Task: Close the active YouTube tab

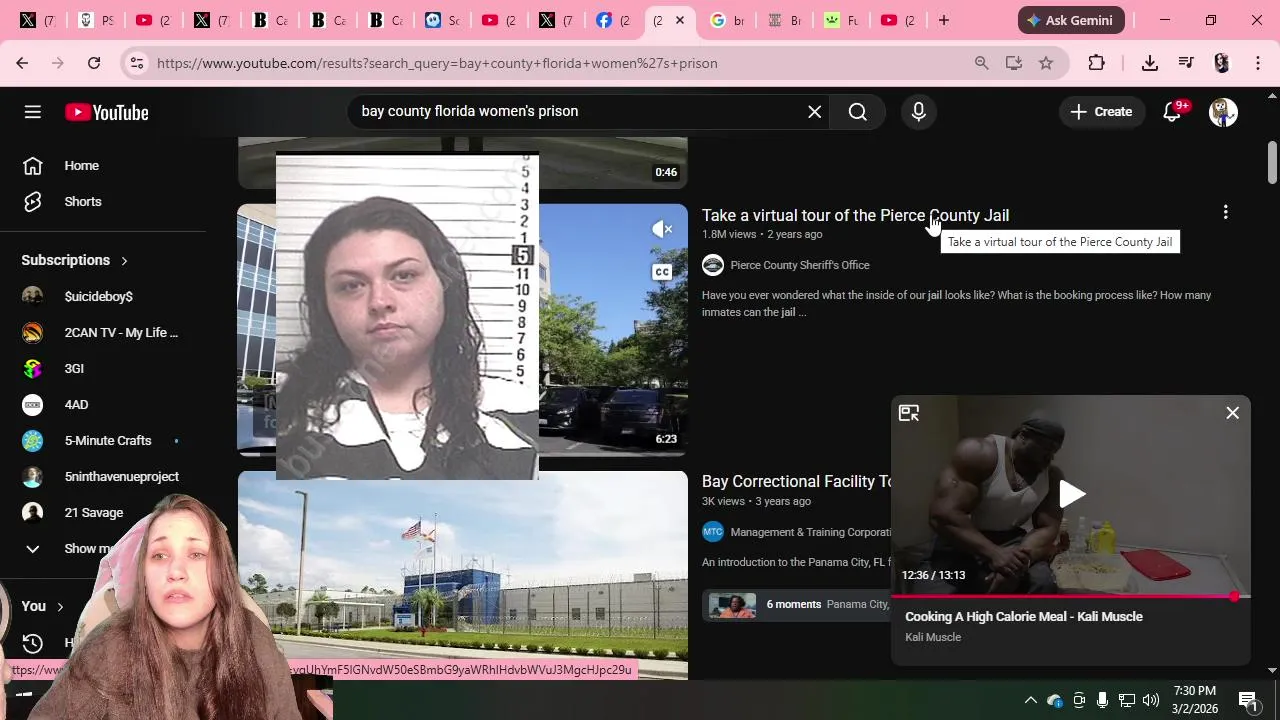Action: click(680, 20)
